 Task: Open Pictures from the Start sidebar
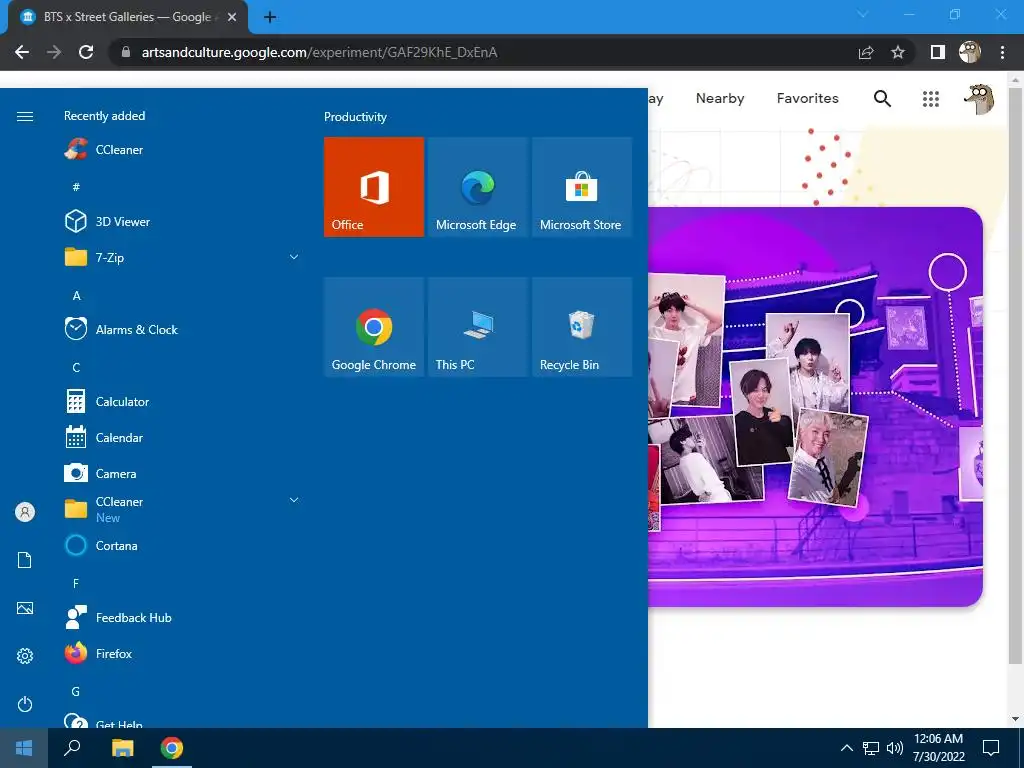point(25,608)
